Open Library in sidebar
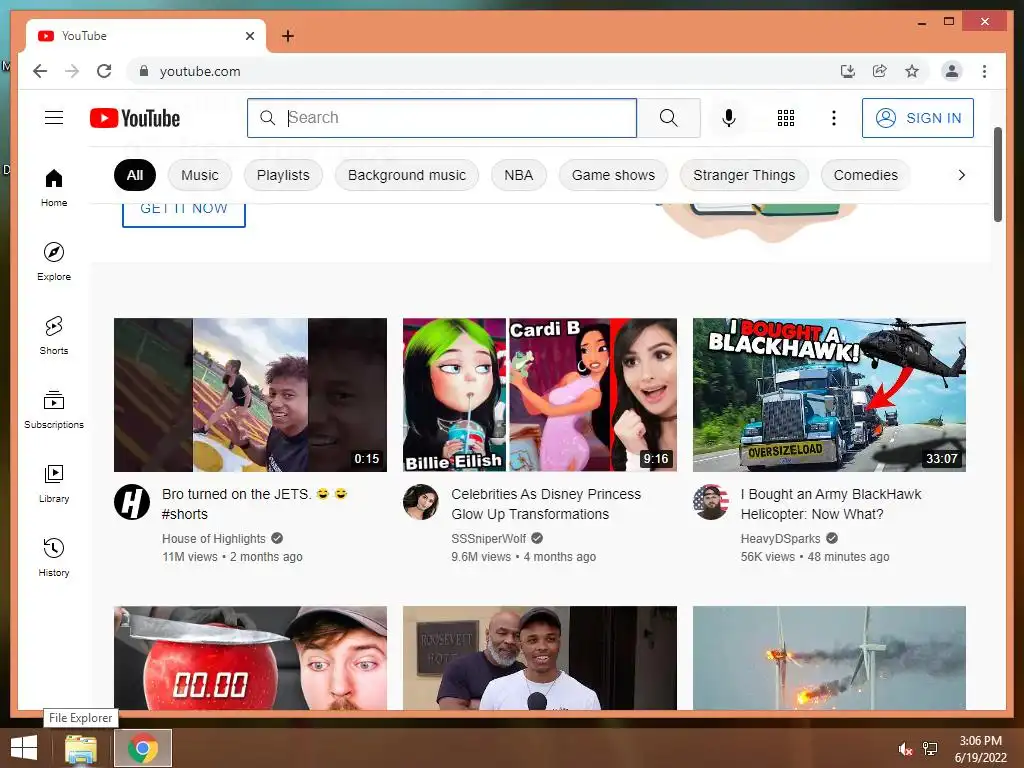This screenshot has height=768, width=1024. coord(54,483)
